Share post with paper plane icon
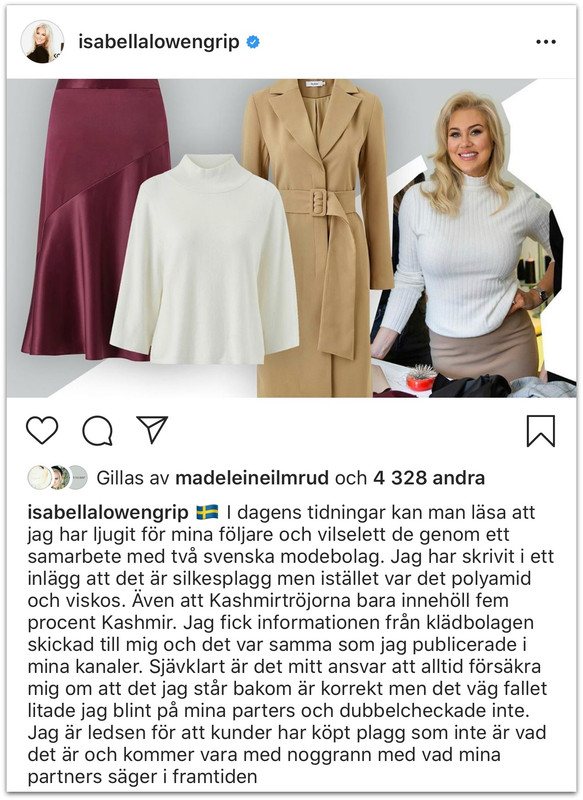The image size is (583, 800). click(152, 430)
